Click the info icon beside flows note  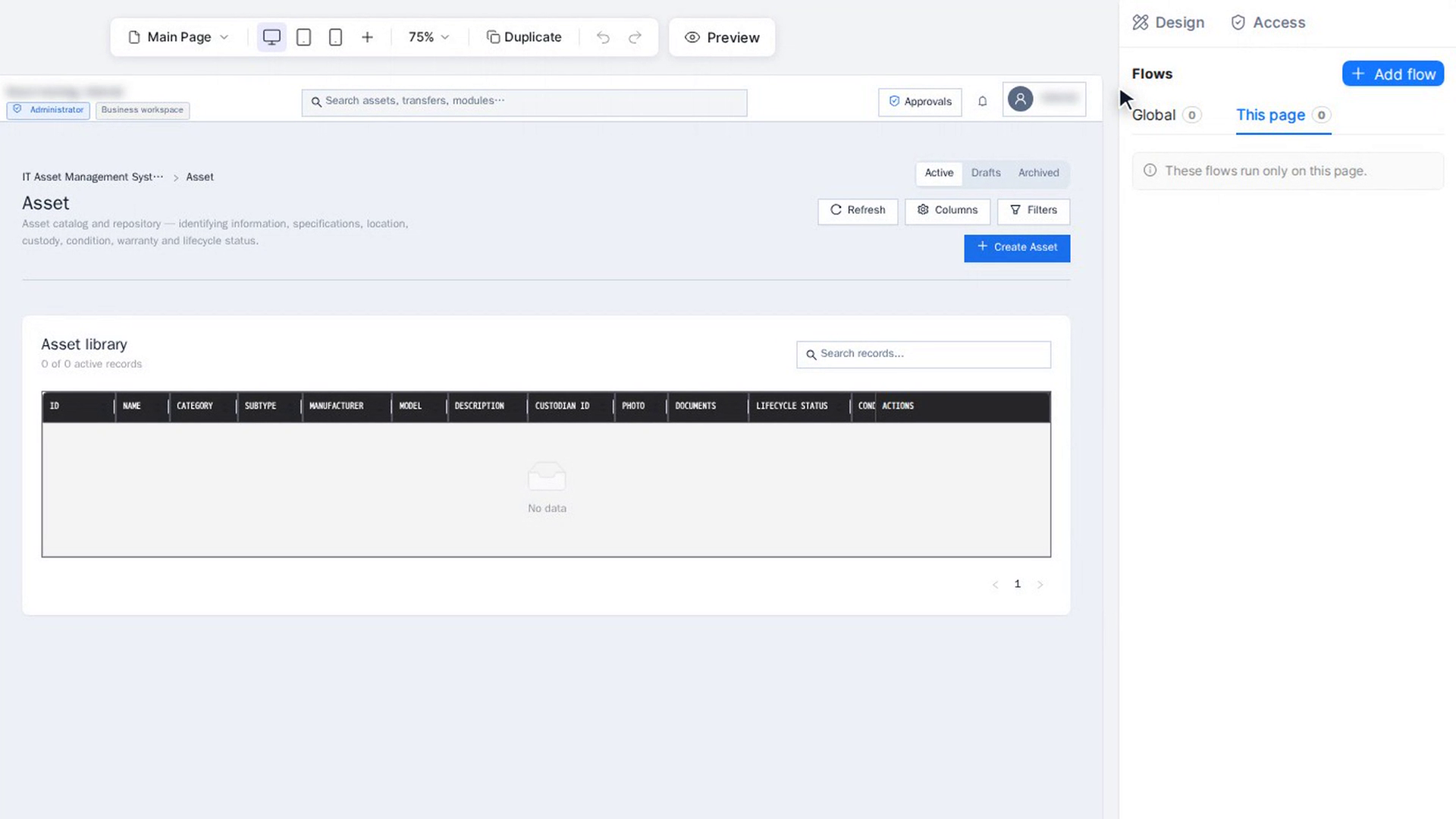pos(1150,171)
